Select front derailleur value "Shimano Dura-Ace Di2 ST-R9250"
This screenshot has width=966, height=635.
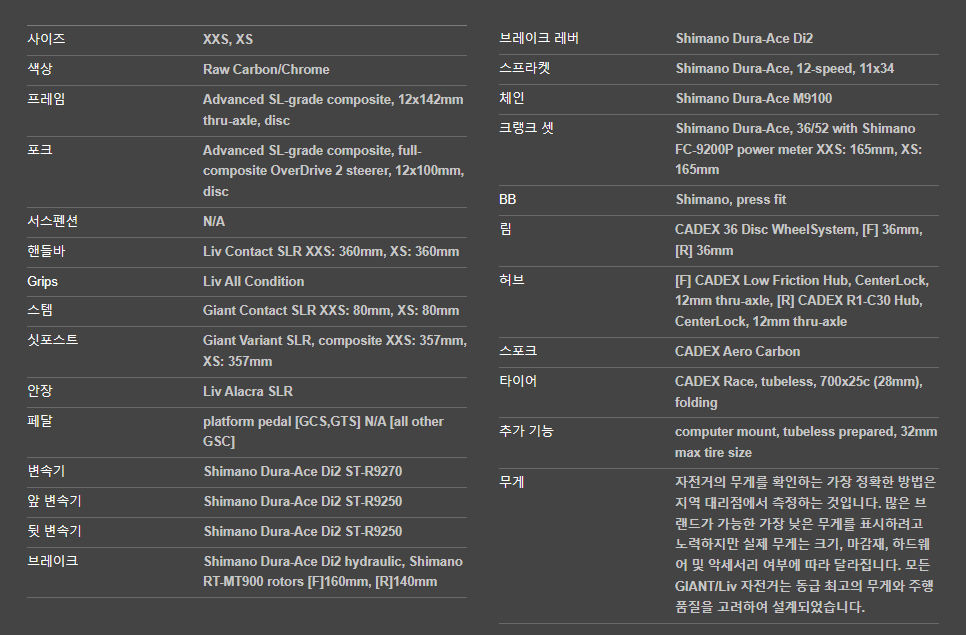[x=302, y=502]
